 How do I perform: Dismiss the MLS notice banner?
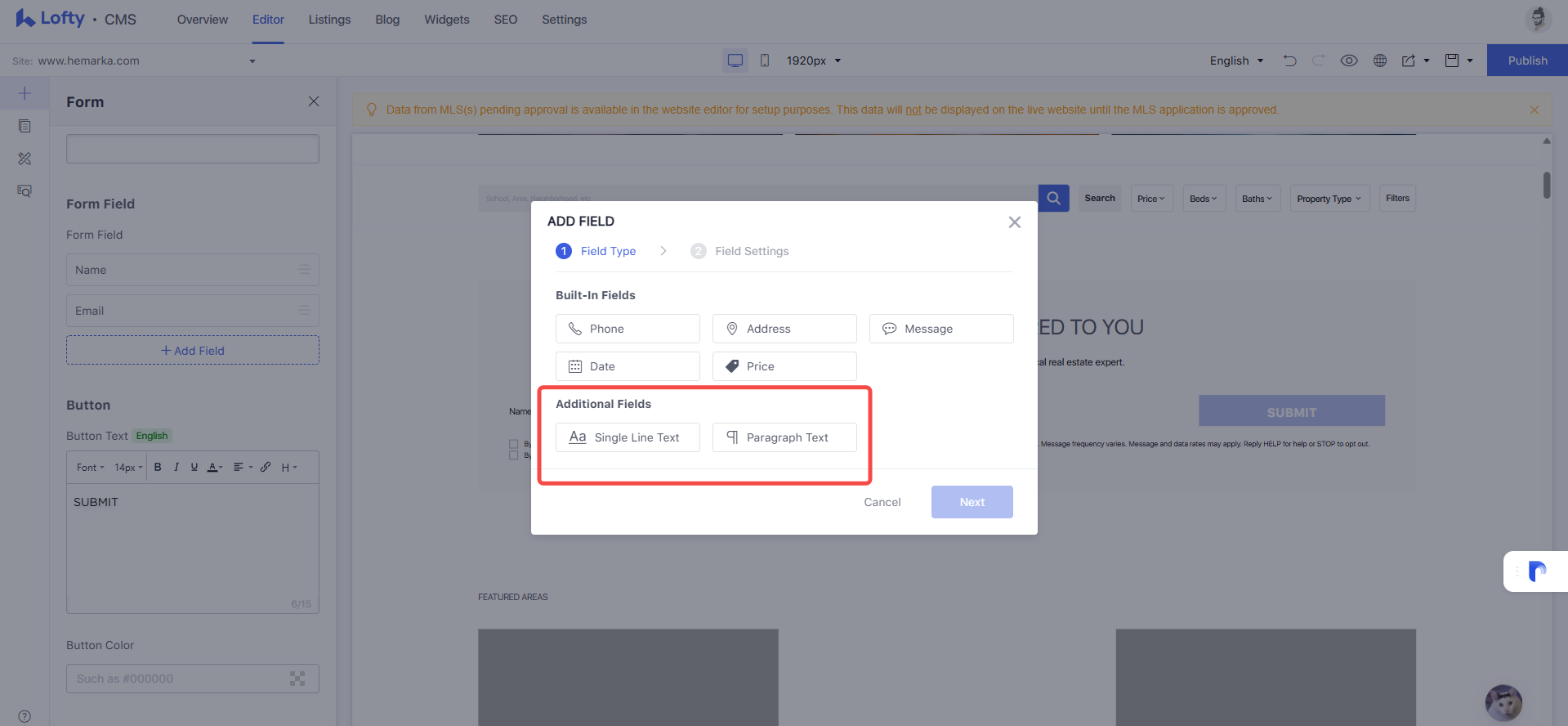(1534, 110)
